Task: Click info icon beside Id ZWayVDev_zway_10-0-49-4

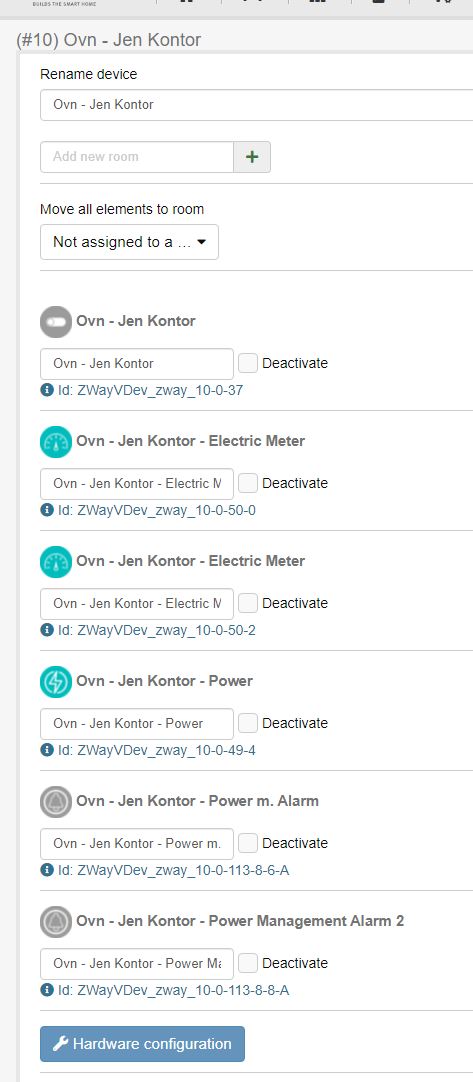Action: click(x=47, y=750)
